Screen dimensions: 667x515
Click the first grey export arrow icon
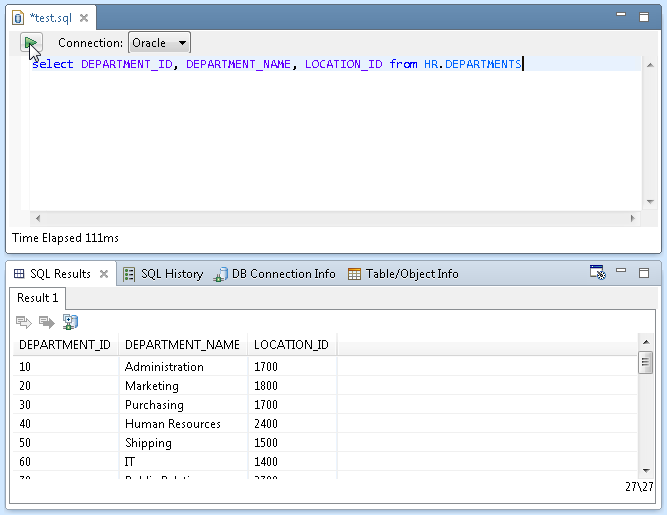23,322
